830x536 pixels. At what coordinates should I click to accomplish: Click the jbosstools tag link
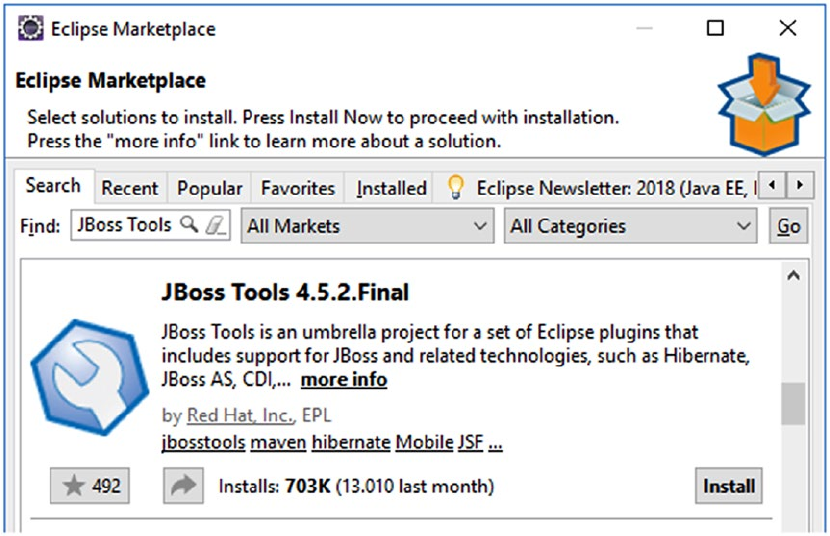coord(204,442)
